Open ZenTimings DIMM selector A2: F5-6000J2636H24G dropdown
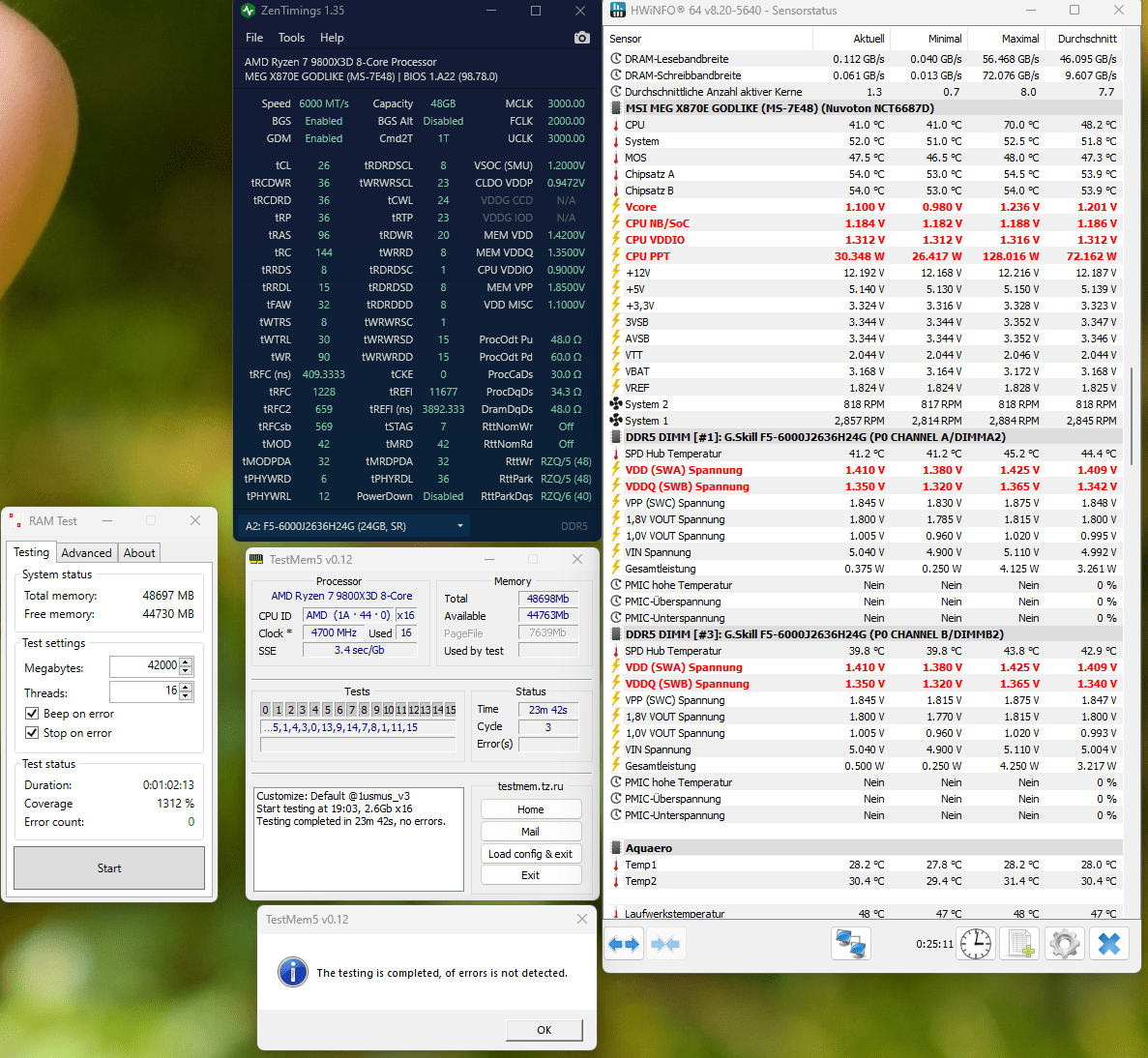Screen dimensions: 1148x1058 pos(354,526)
